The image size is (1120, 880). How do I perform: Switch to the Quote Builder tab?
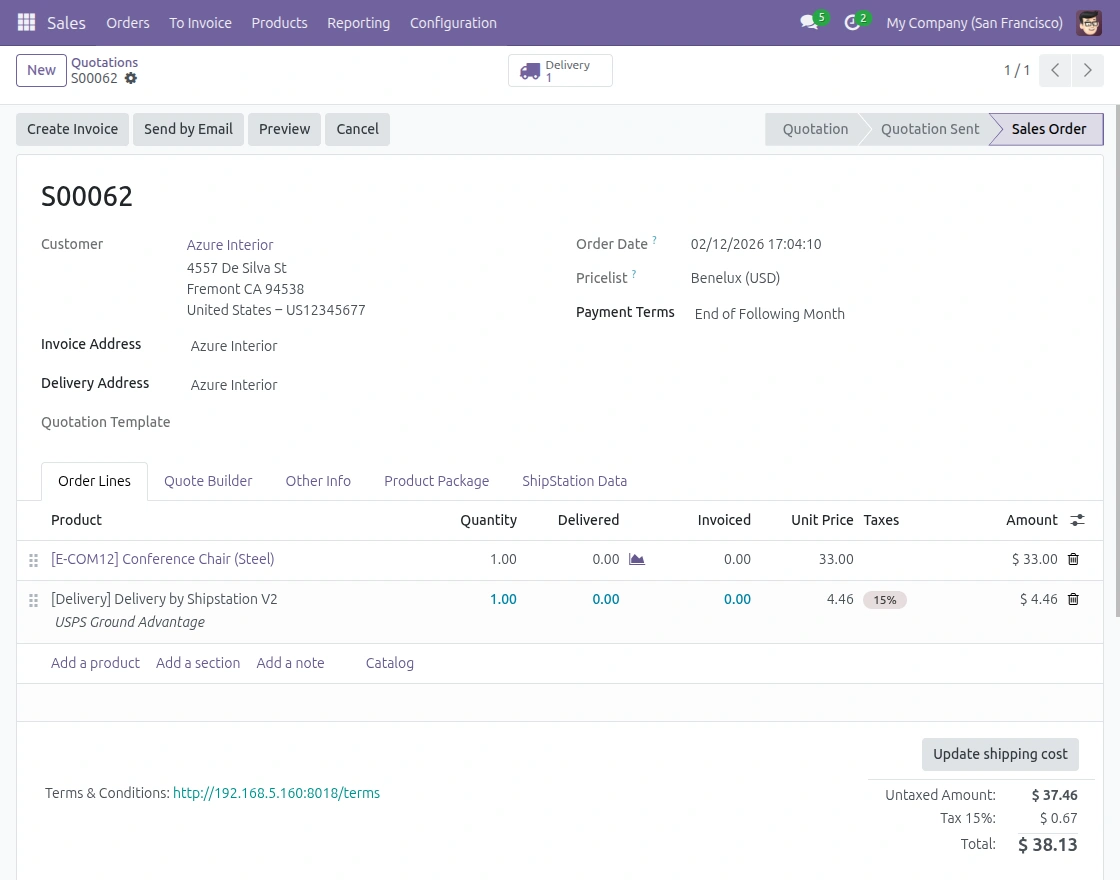pyautogui.click(x=208, y=481)
